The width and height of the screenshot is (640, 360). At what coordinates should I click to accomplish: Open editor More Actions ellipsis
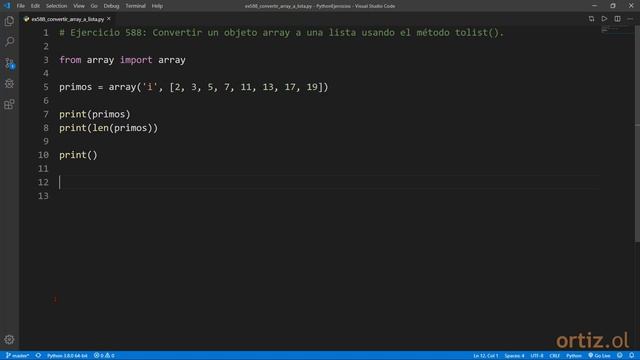[630, 19]
